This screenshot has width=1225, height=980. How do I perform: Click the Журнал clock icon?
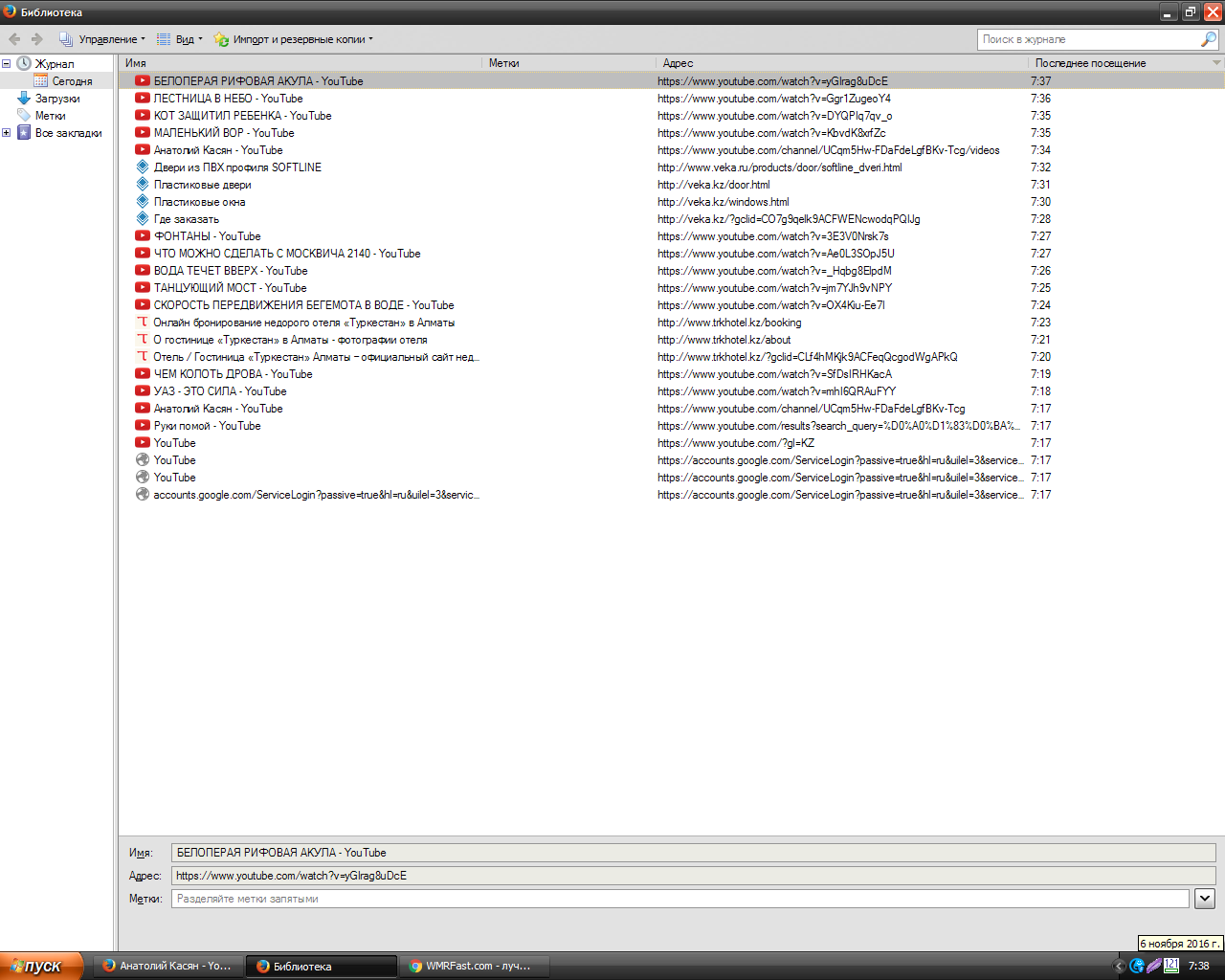tap(24, 64)
